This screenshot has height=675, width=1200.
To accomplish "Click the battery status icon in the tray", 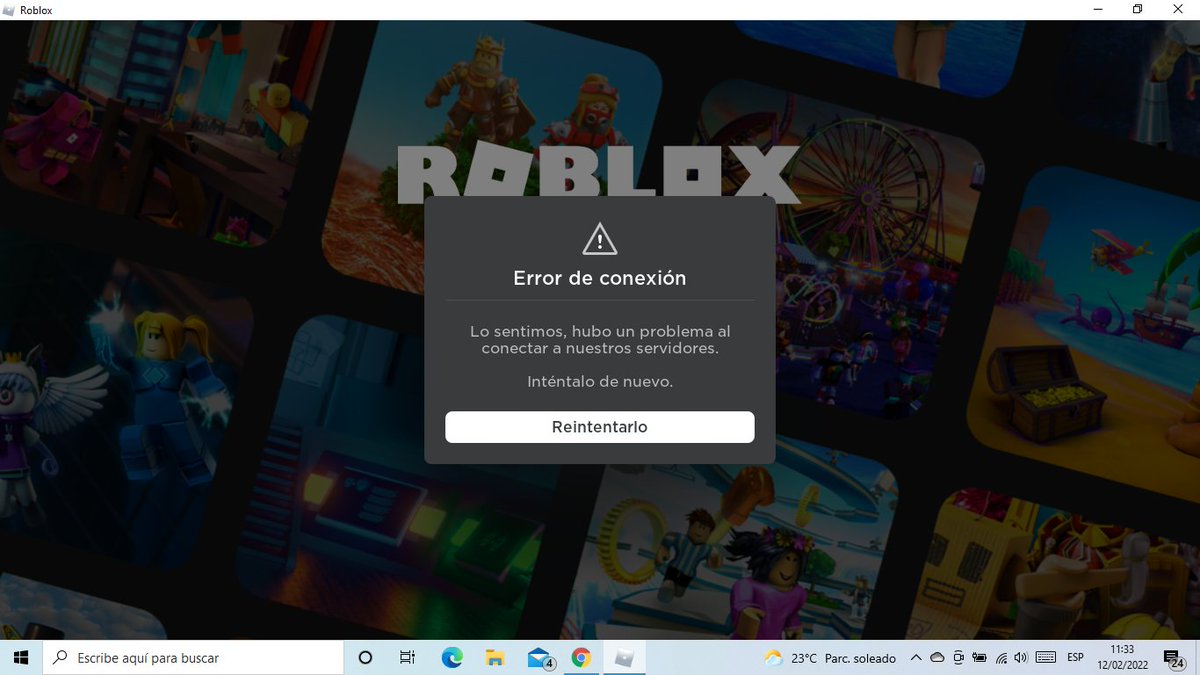I will (979, 658).
